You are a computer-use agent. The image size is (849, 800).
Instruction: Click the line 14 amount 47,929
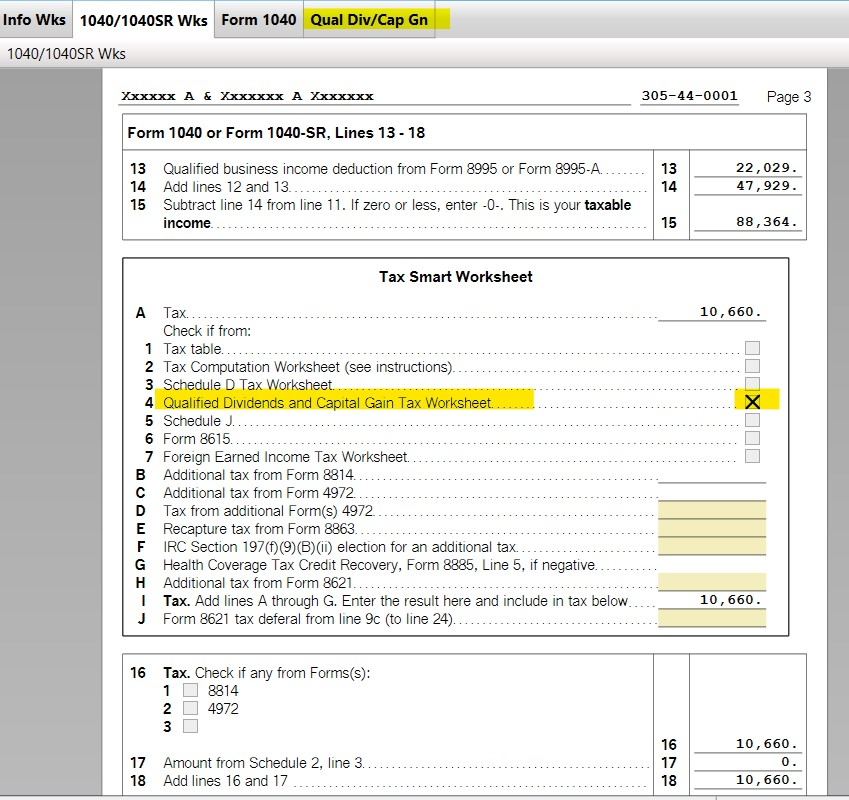pos(747,186)
